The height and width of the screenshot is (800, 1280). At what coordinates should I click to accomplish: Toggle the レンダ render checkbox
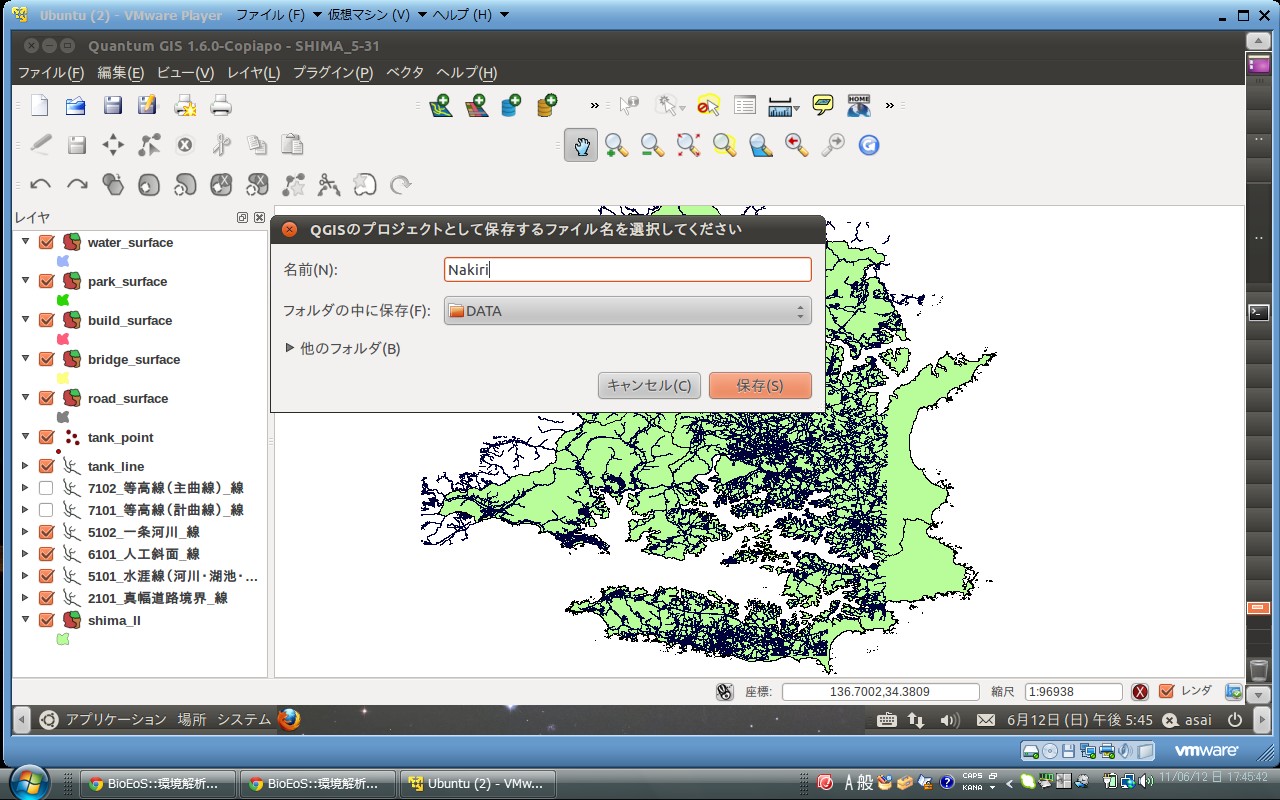[x=1166, y=691]
